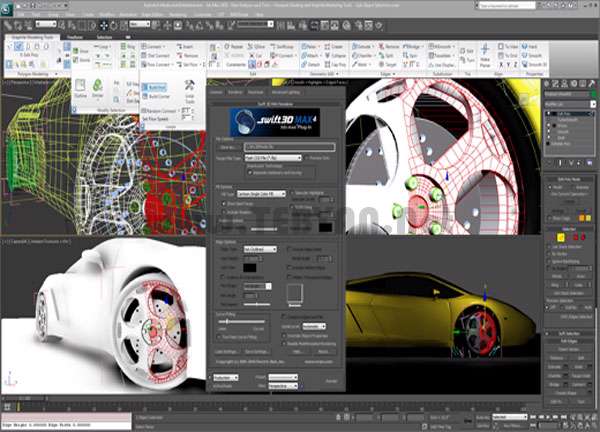Expand the Soft Selection rollout

pos(569,333)
